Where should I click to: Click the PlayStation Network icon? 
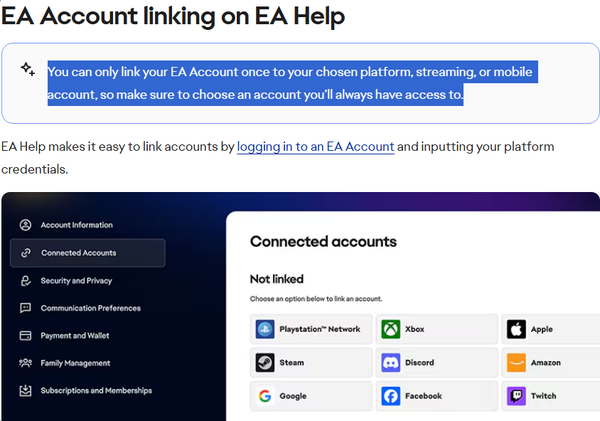pos(265,329)
